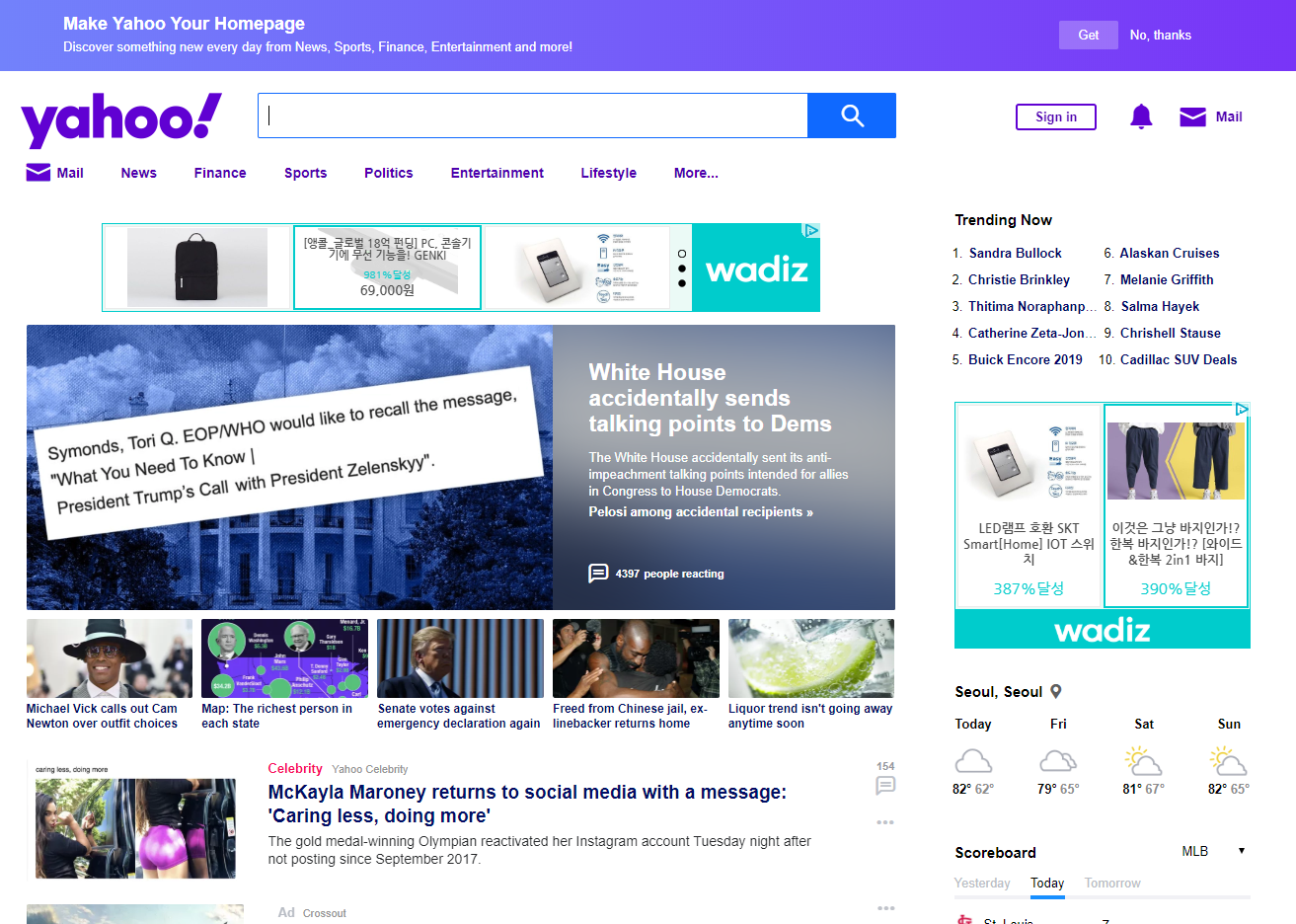Expand the More... navigation menu
Viewport: 1296px width, 924px height.
click(x=696, y=173)
